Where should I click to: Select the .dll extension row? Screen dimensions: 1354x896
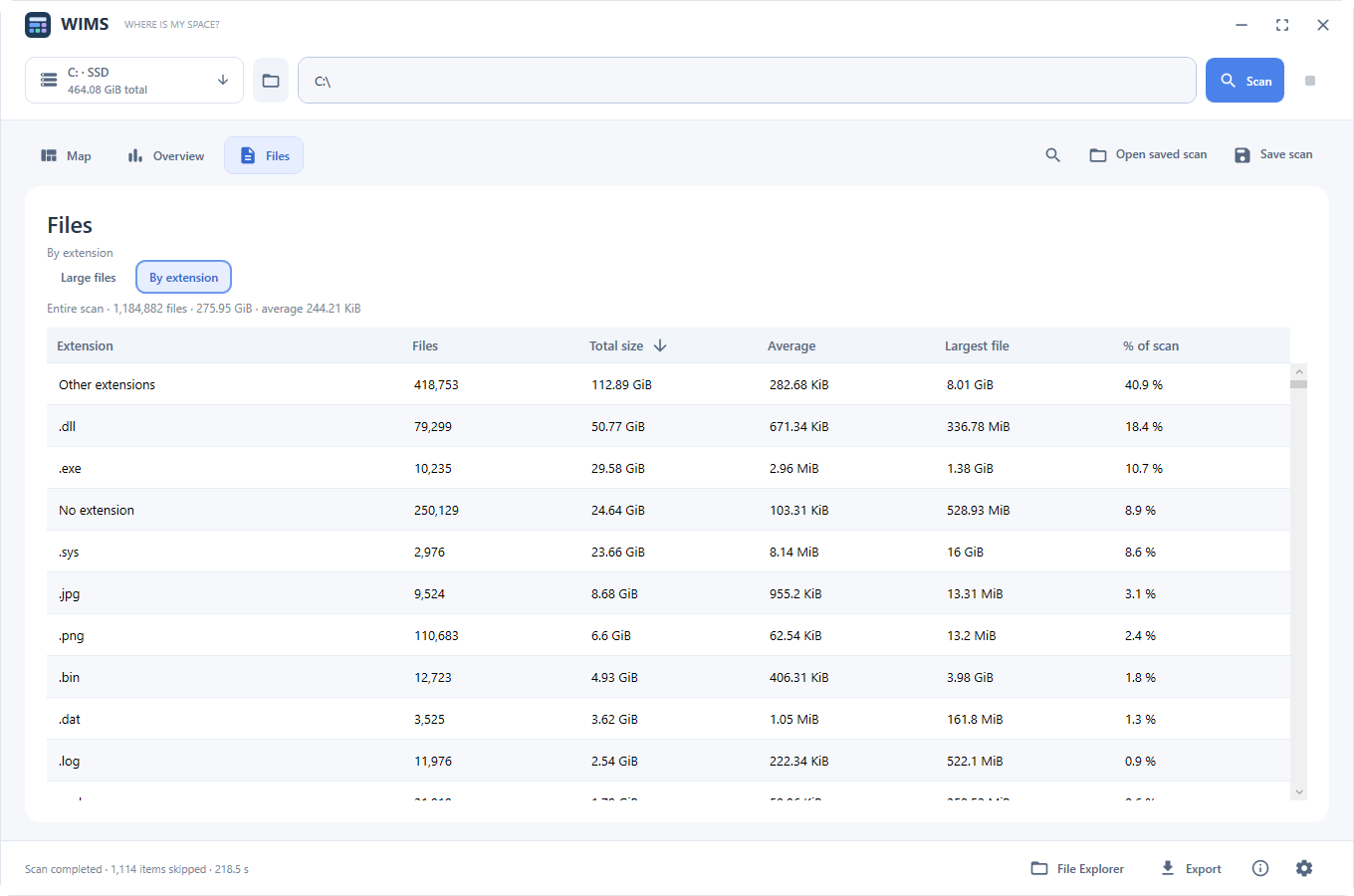click(668, 426)
